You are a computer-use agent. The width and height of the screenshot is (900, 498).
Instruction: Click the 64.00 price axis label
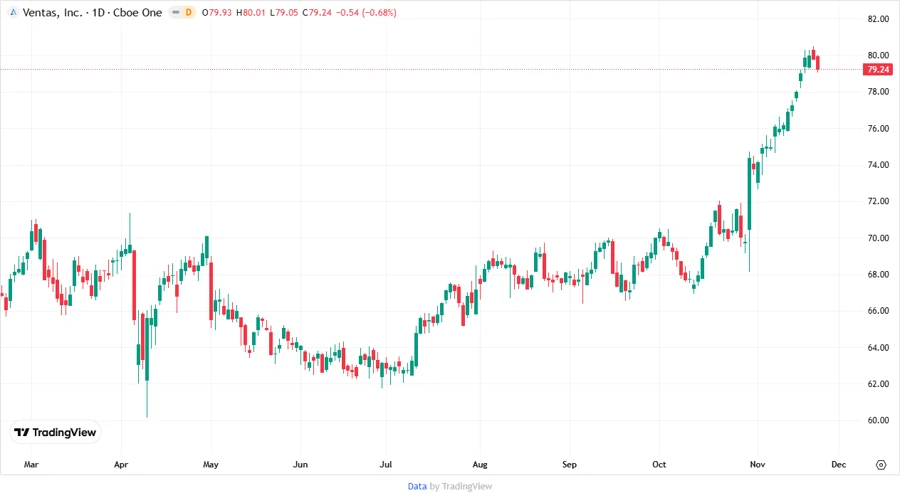(x=878, y=347)
